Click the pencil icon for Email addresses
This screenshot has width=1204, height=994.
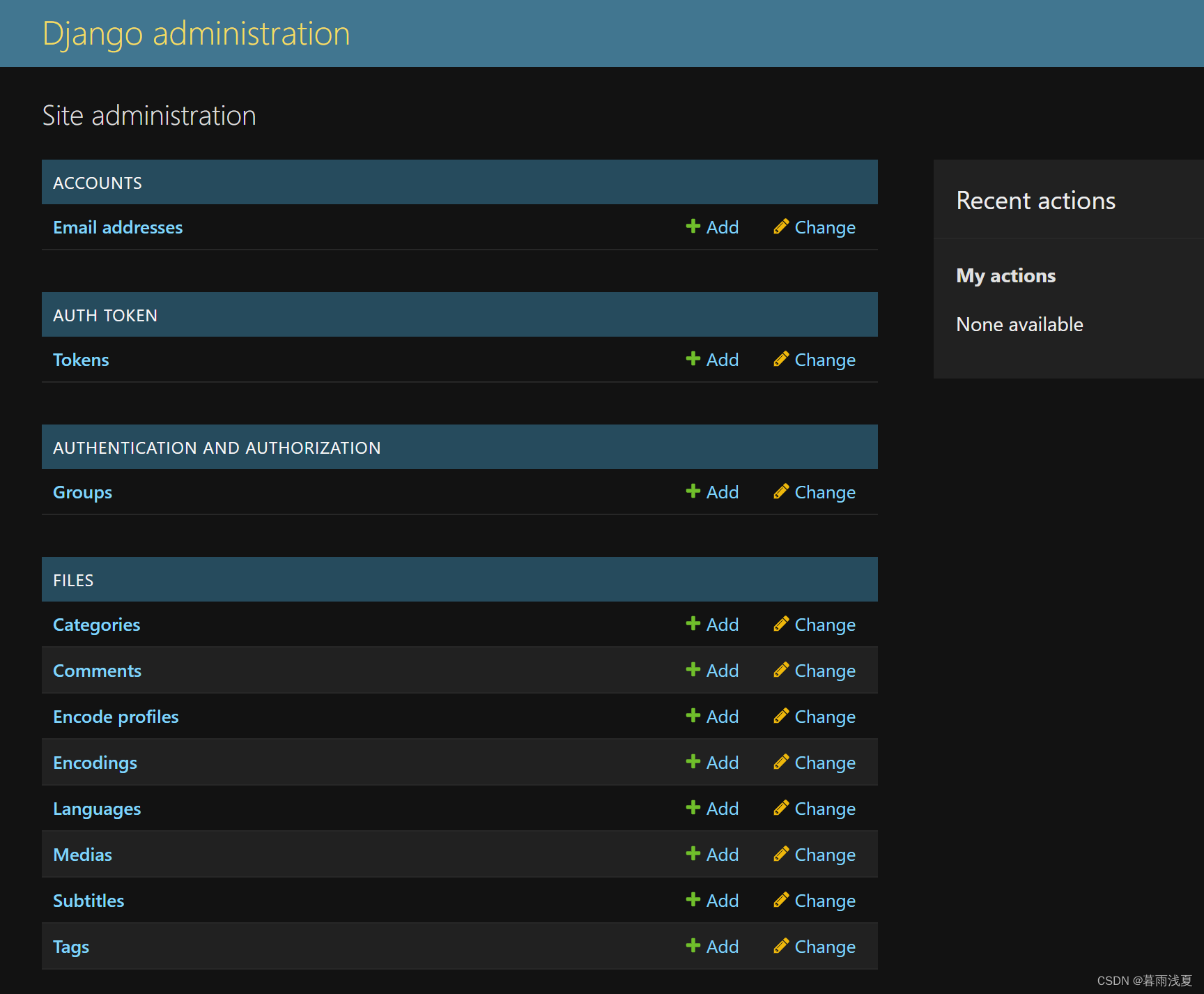click(x=781, y=227)
